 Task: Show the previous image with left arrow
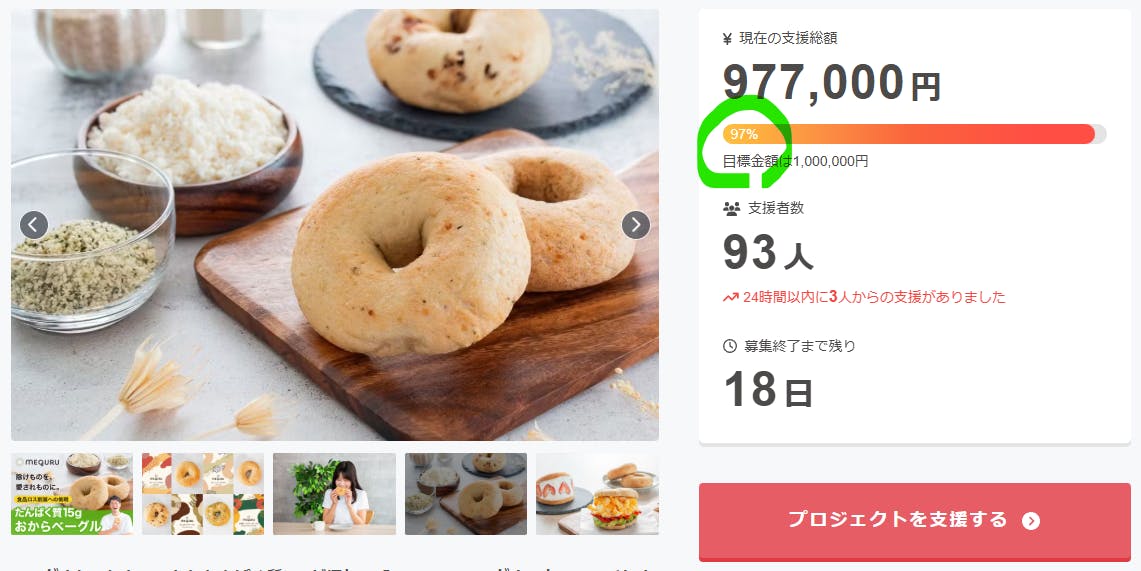click(x=33, y=225)
